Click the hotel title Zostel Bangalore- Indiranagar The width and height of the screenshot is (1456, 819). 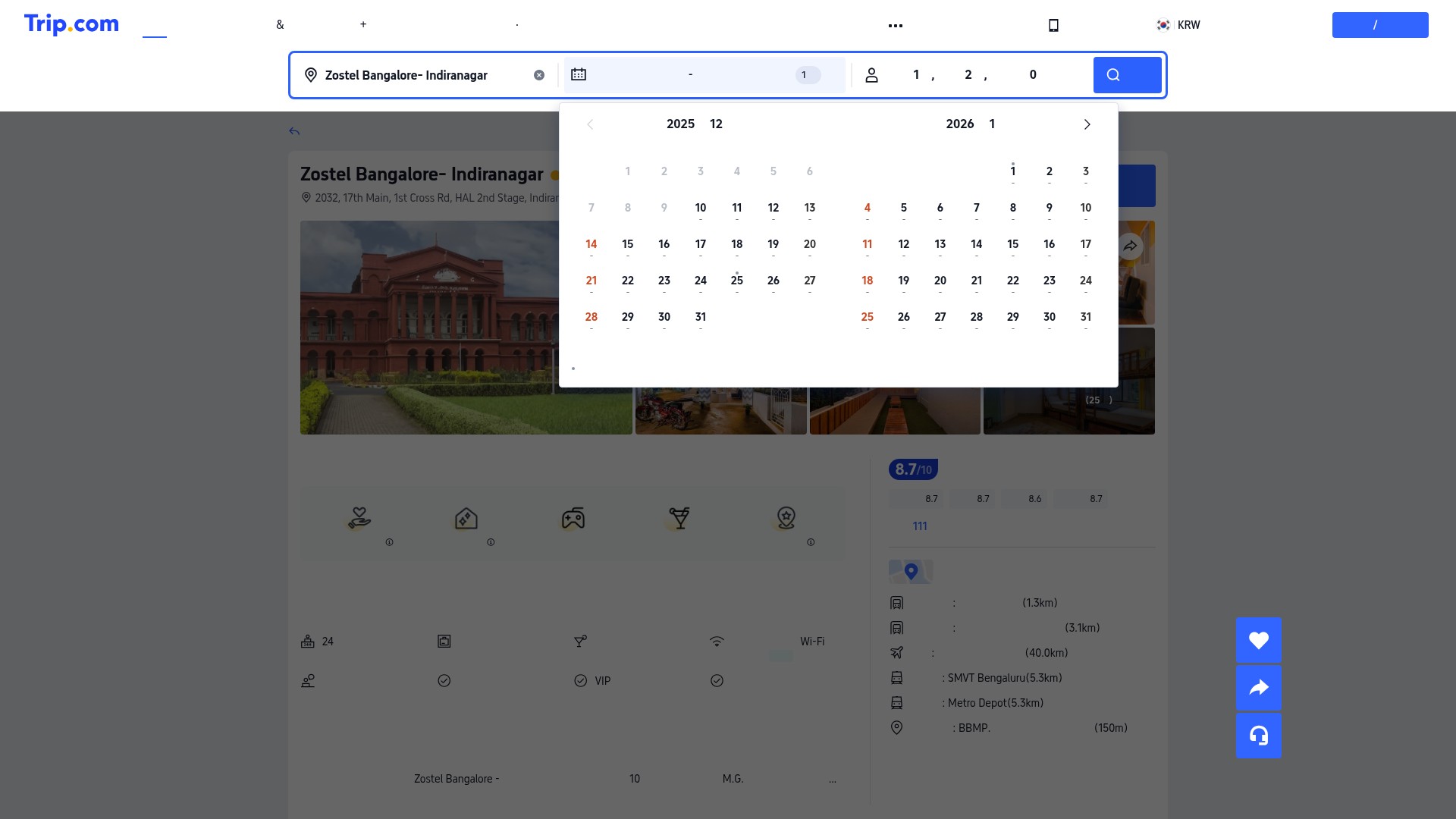point(422,174)
